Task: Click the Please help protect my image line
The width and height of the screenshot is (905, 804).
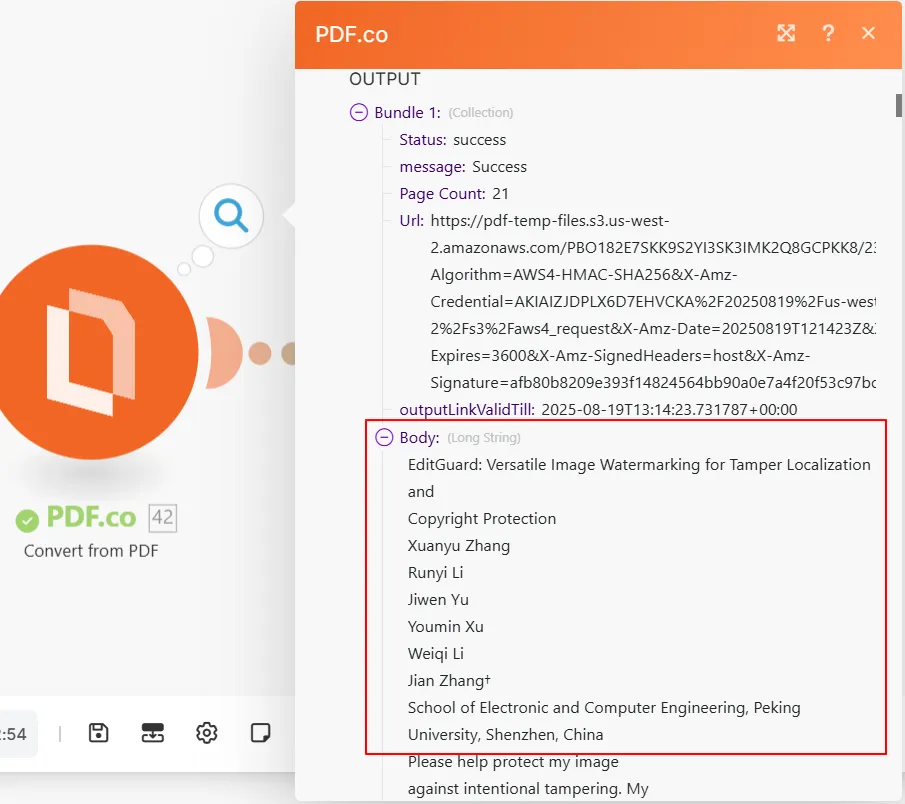Action: tap(513, 762)
